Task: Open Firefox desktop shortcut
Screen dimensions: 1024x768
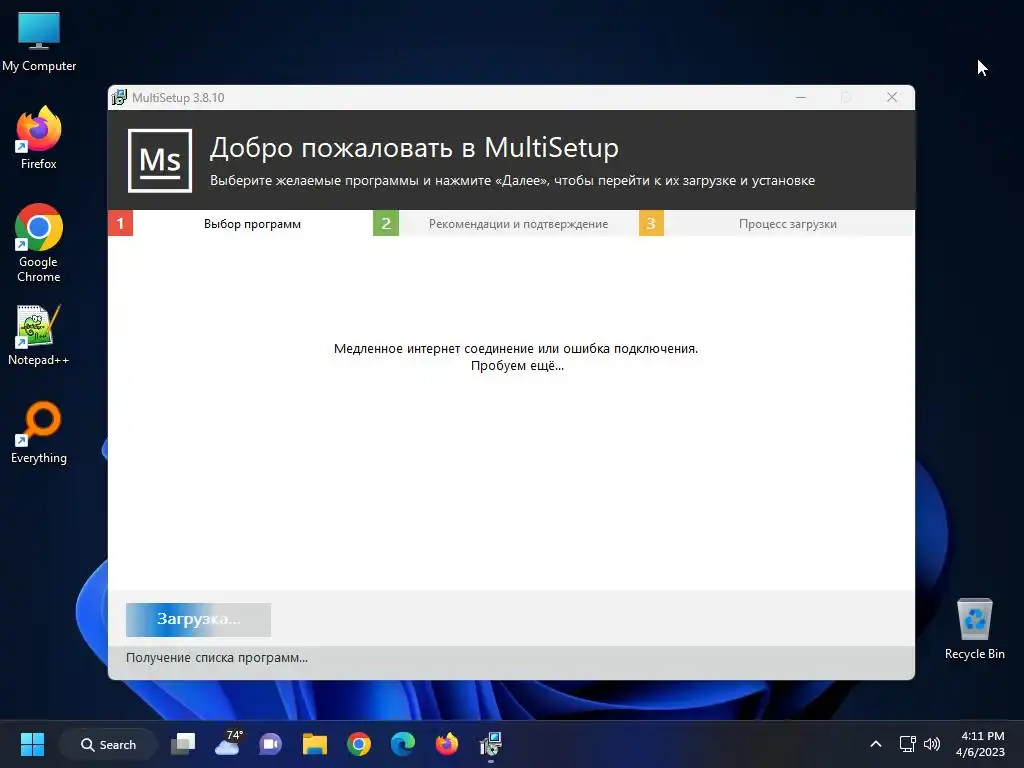Action: 39,138
